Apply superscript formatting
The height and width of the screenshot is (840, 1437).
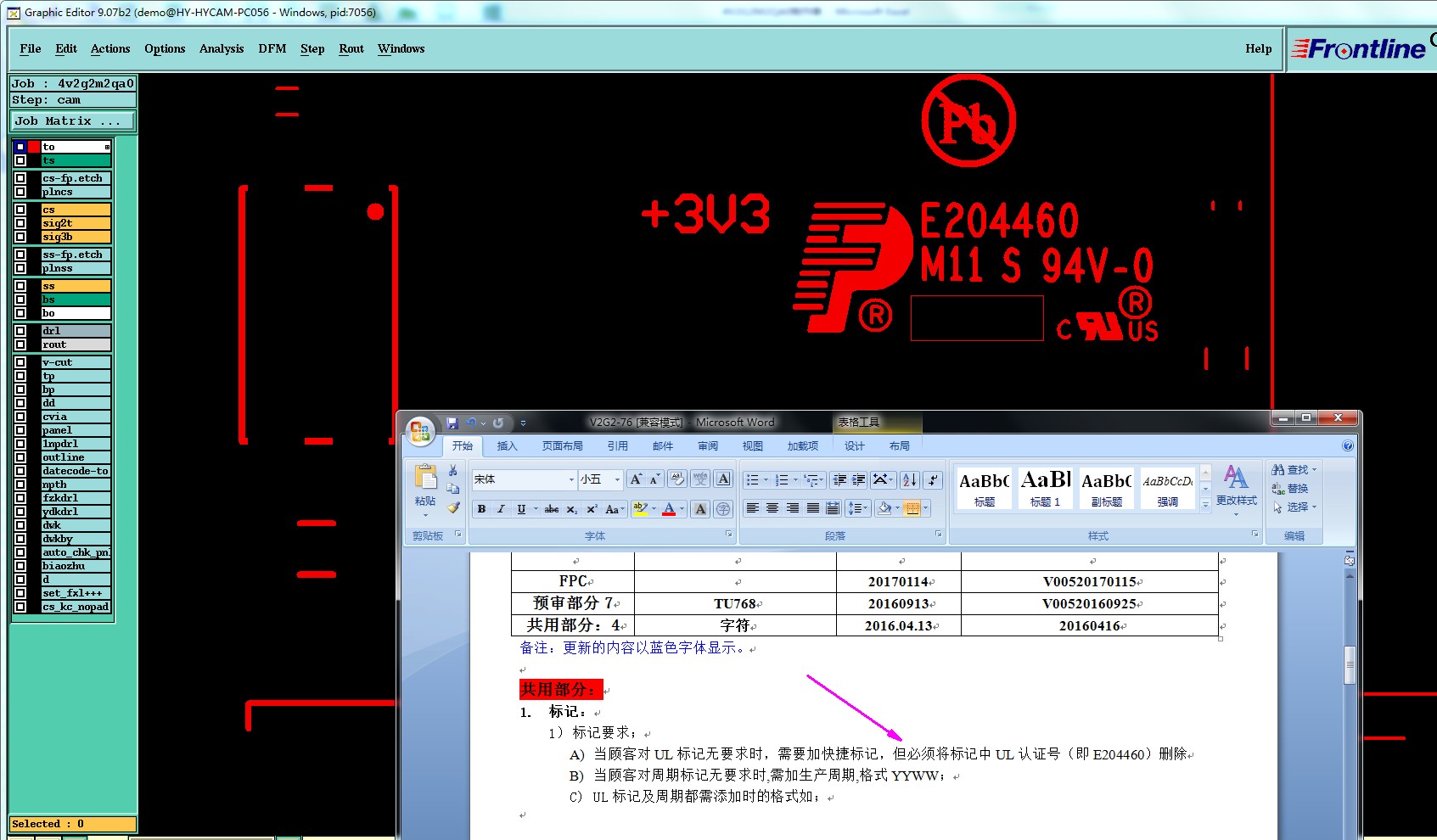point(592,509)
